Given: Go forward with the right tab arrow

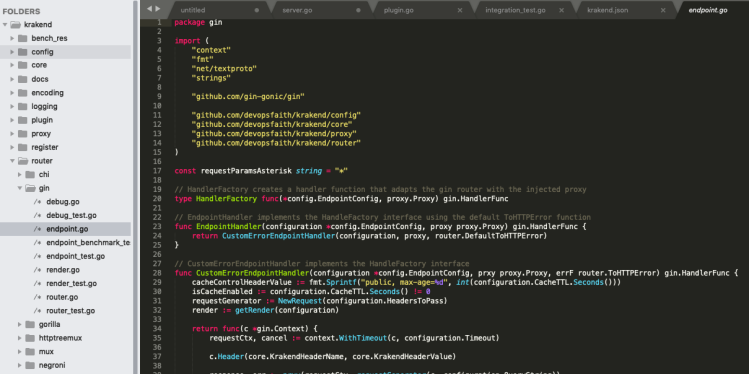Looking at the screenshot, I should (x=158, y=9).
